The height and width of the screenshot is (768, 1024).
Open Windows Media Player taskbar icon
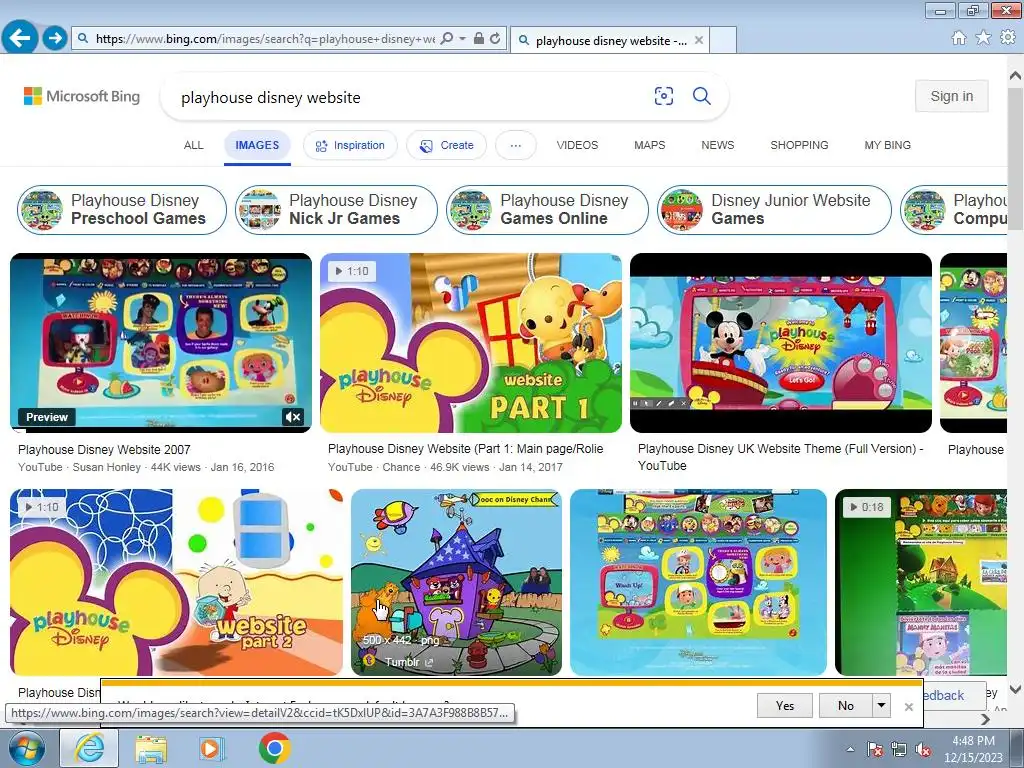pos(212,749)
